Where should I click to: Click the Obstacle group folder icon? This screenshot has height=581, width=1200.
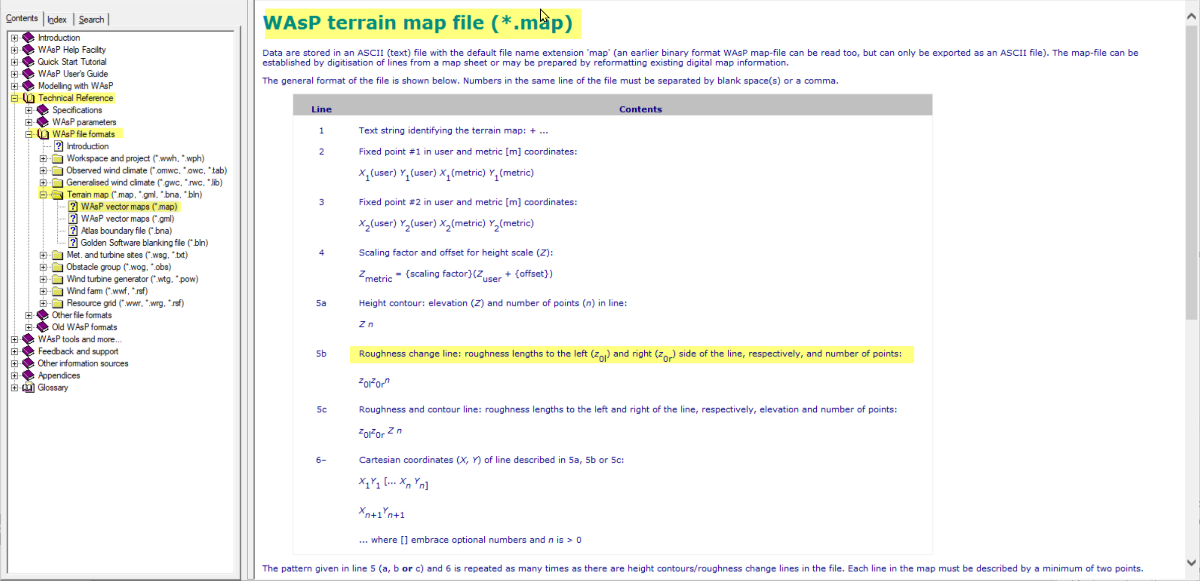coord(57,267)
